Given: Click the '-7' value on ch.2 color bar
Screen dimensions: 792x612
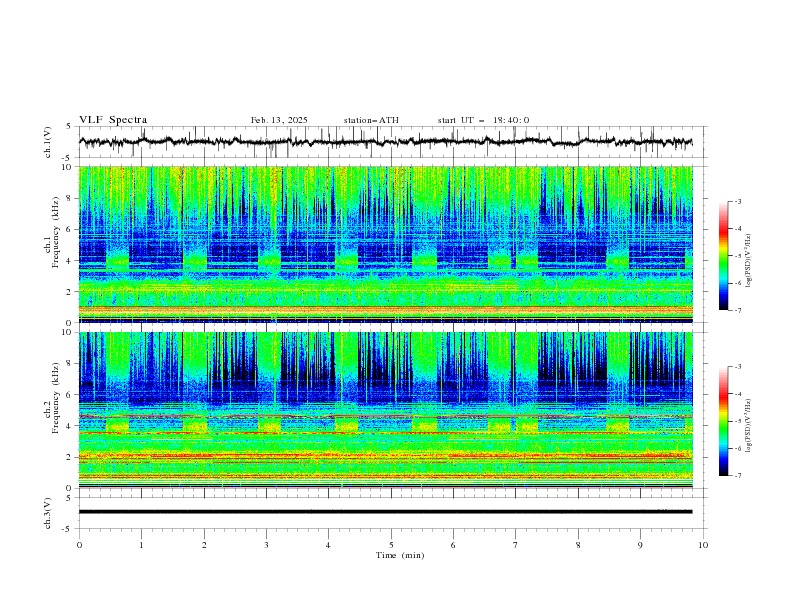Looking at the screenshot, I should point(737,476).
